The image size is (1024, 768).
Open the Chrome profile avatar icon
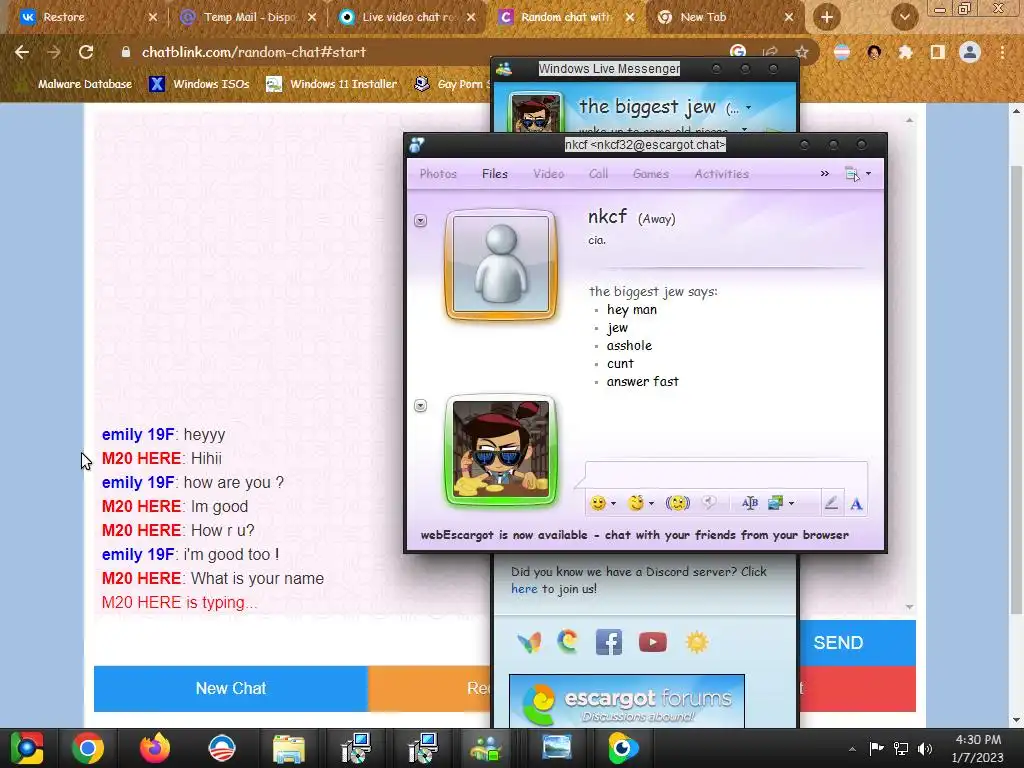pos(970,52)
